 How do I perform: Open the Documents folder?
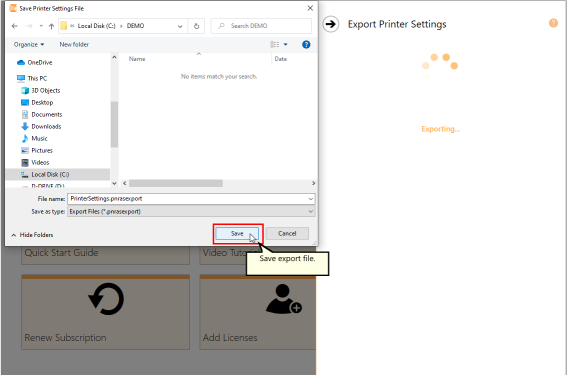tap(42, 114)
